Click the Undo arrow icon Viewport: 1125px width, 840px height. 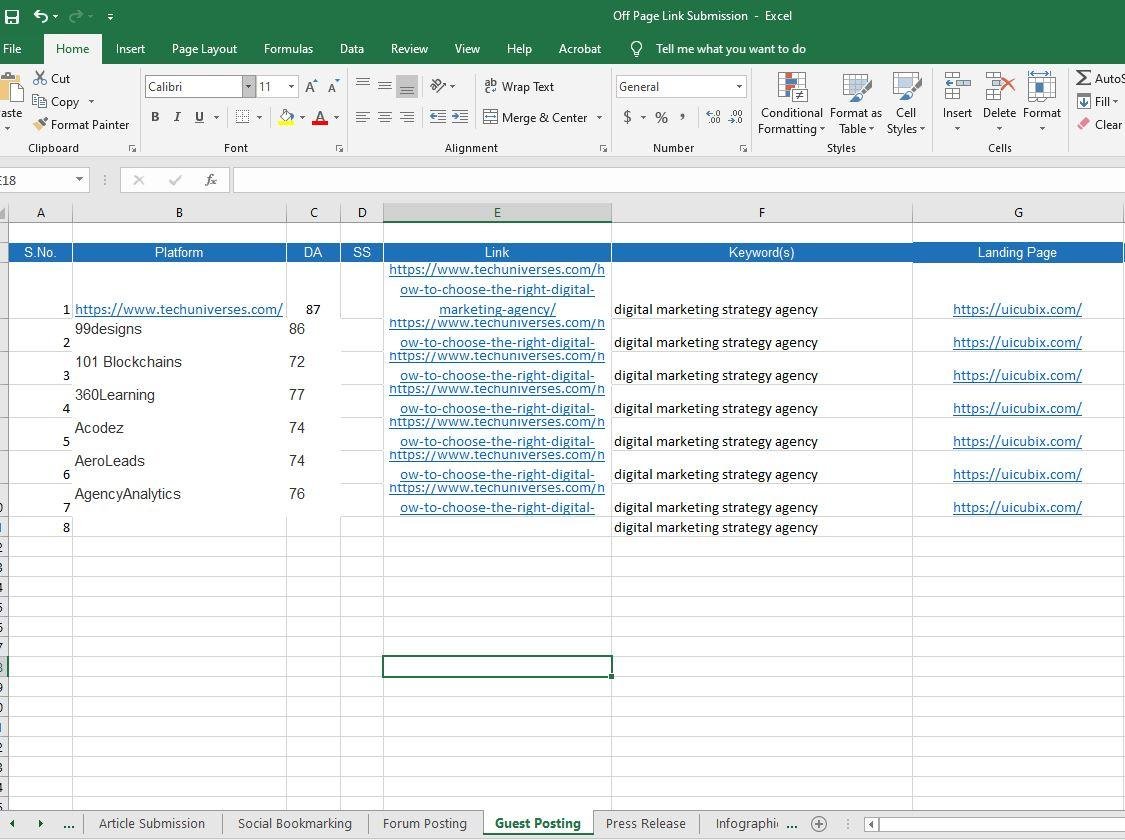tap(41, 16)
